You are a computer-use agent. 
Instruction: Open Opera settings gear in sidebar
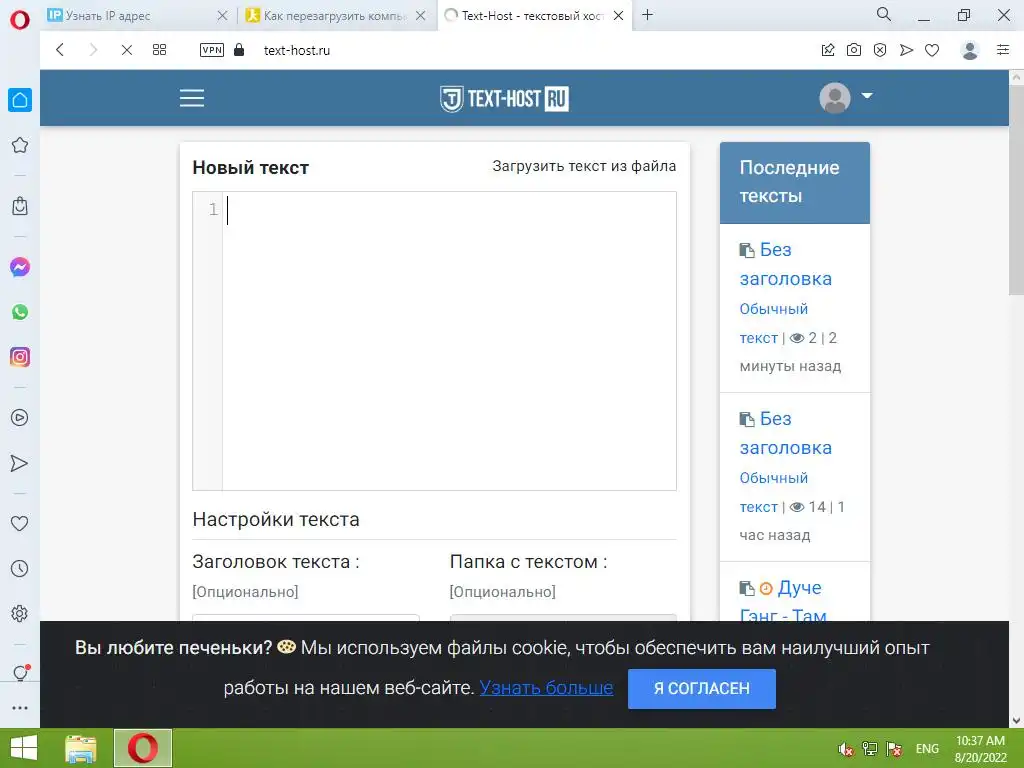point(20,614)
